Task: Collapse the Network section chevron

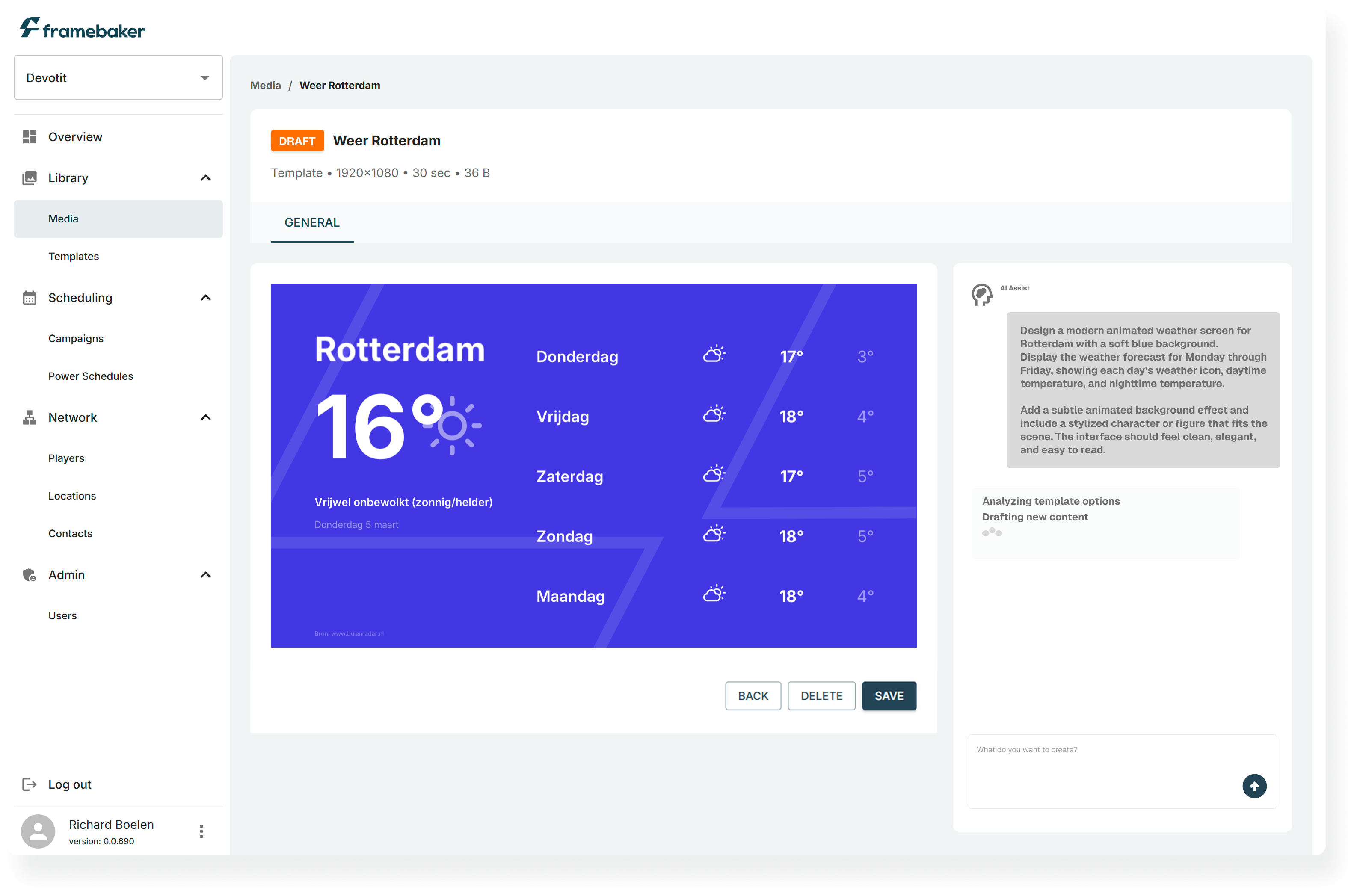Action: click(206, 418)
